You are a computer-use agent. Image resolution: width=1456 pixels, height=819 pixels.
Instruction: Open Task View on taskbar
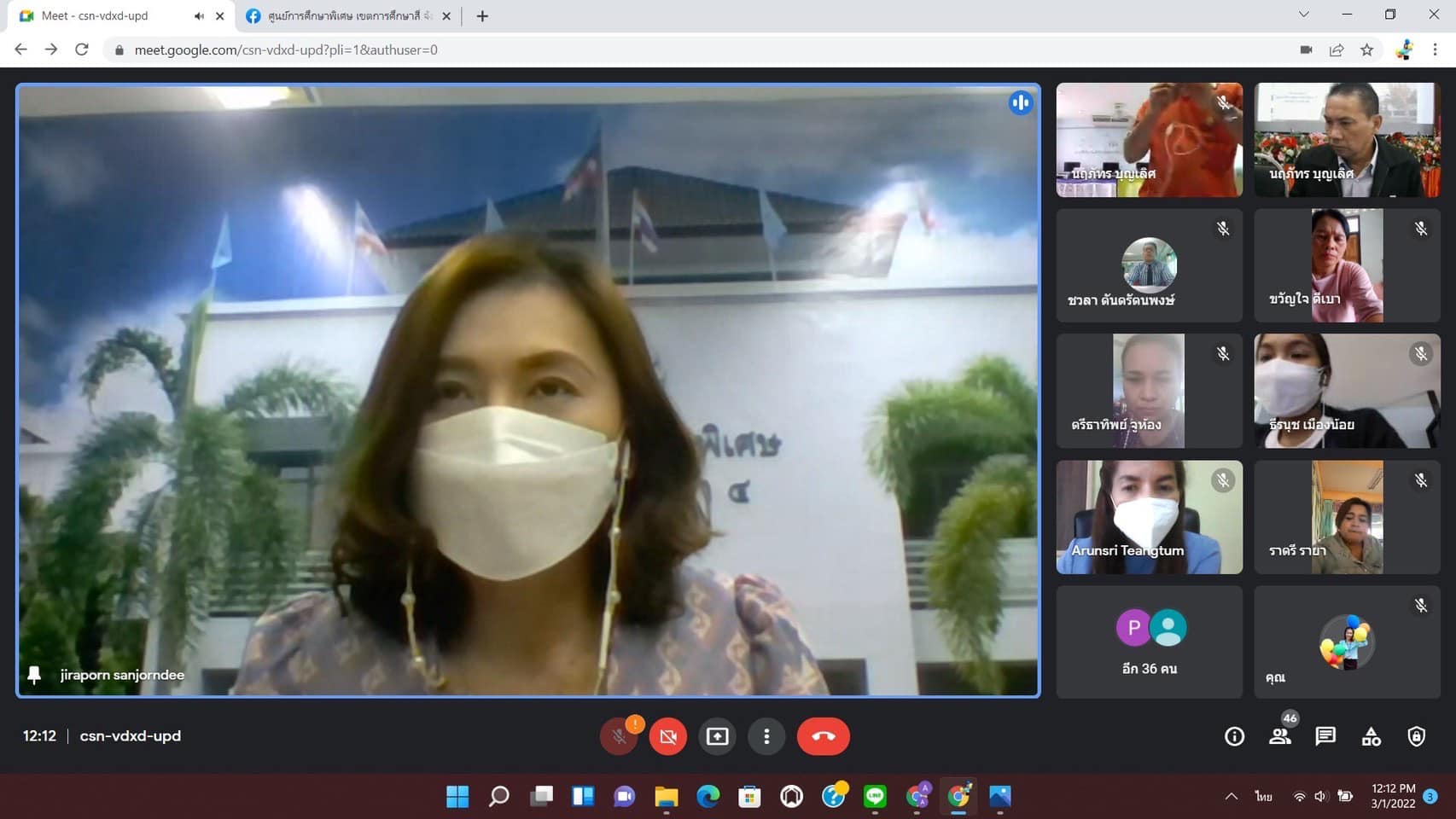(x=541, y=796)
